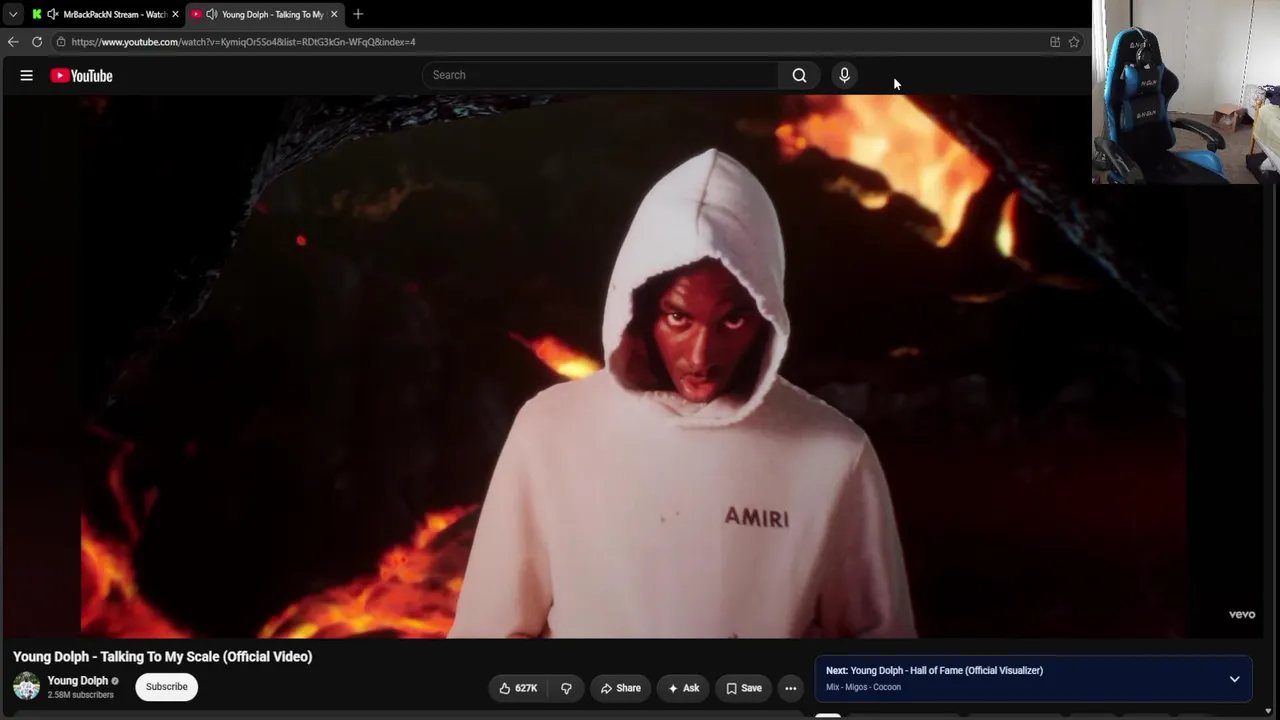This screenshot has width=1280, height=720.
Task: Click the browser address bar URL
Action: click(x=243, y=42)
